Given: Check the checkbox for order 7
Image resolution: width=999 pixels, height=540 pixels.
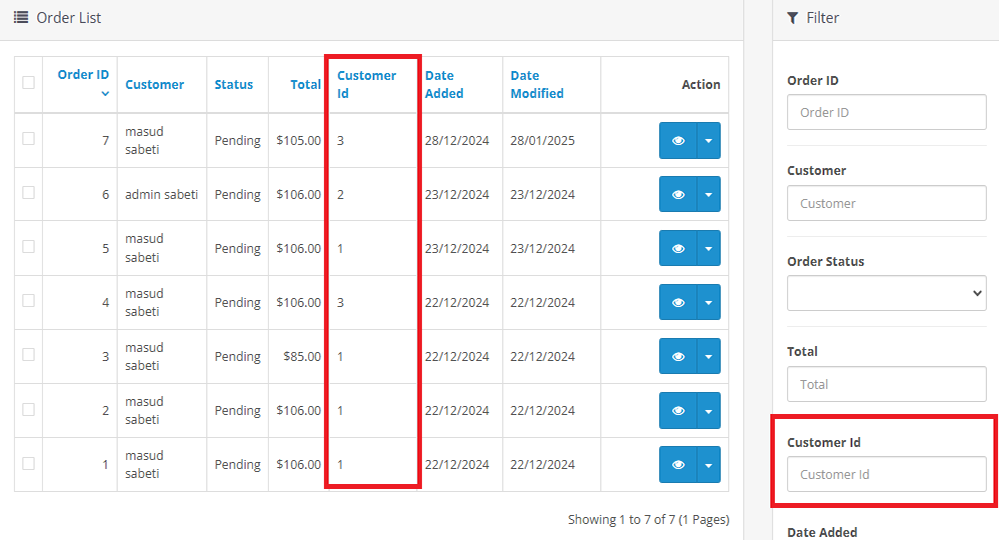Looking at the screenshot, I should click(28, 139).
